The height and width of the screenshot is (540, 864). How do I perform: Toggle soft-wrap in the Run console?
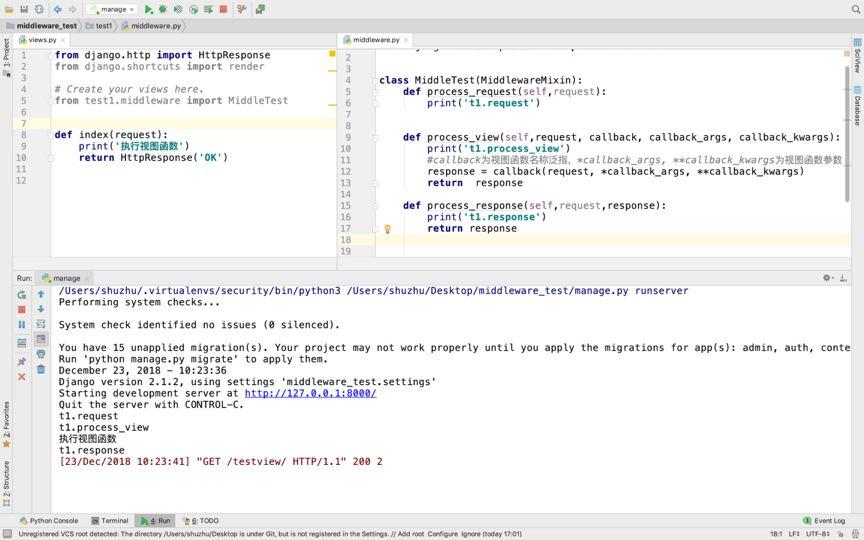pos(41,324)
